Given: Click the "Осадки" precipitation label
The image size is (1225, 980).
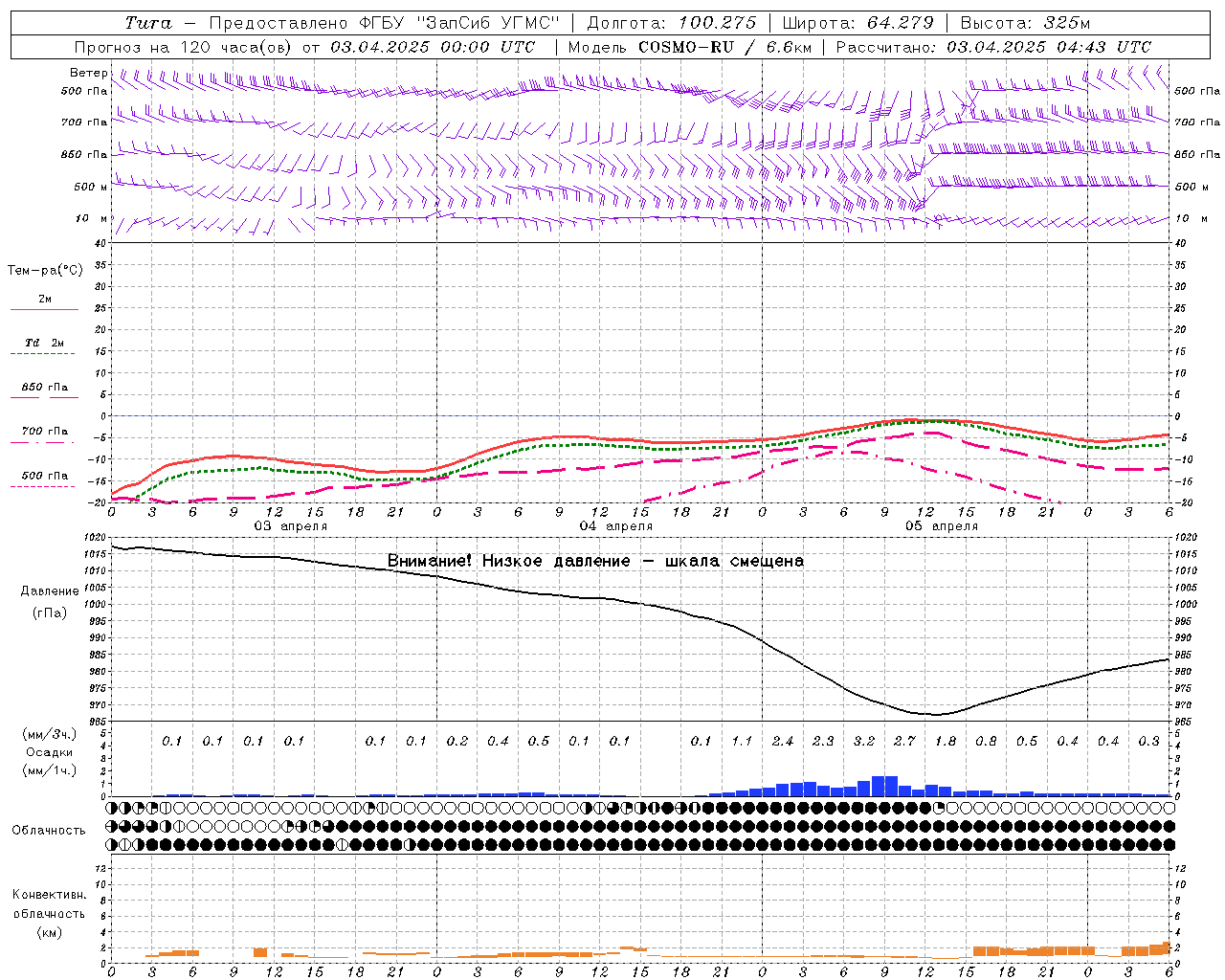Looking at the screenshot, I should click(50, 752).
